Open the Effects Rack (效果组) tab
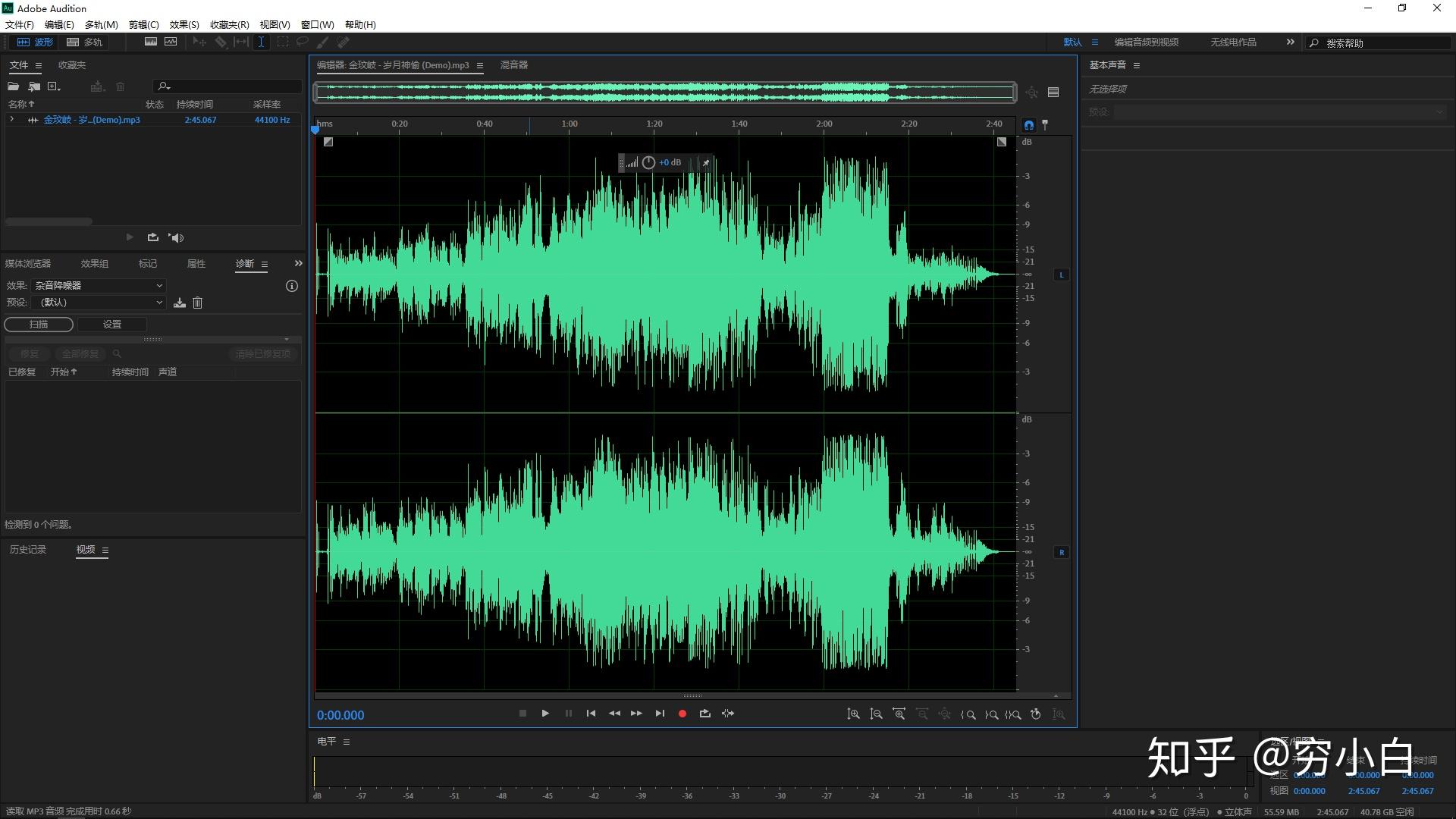The width and height of the screenshot is (1456, 819). tap(95, 264)
